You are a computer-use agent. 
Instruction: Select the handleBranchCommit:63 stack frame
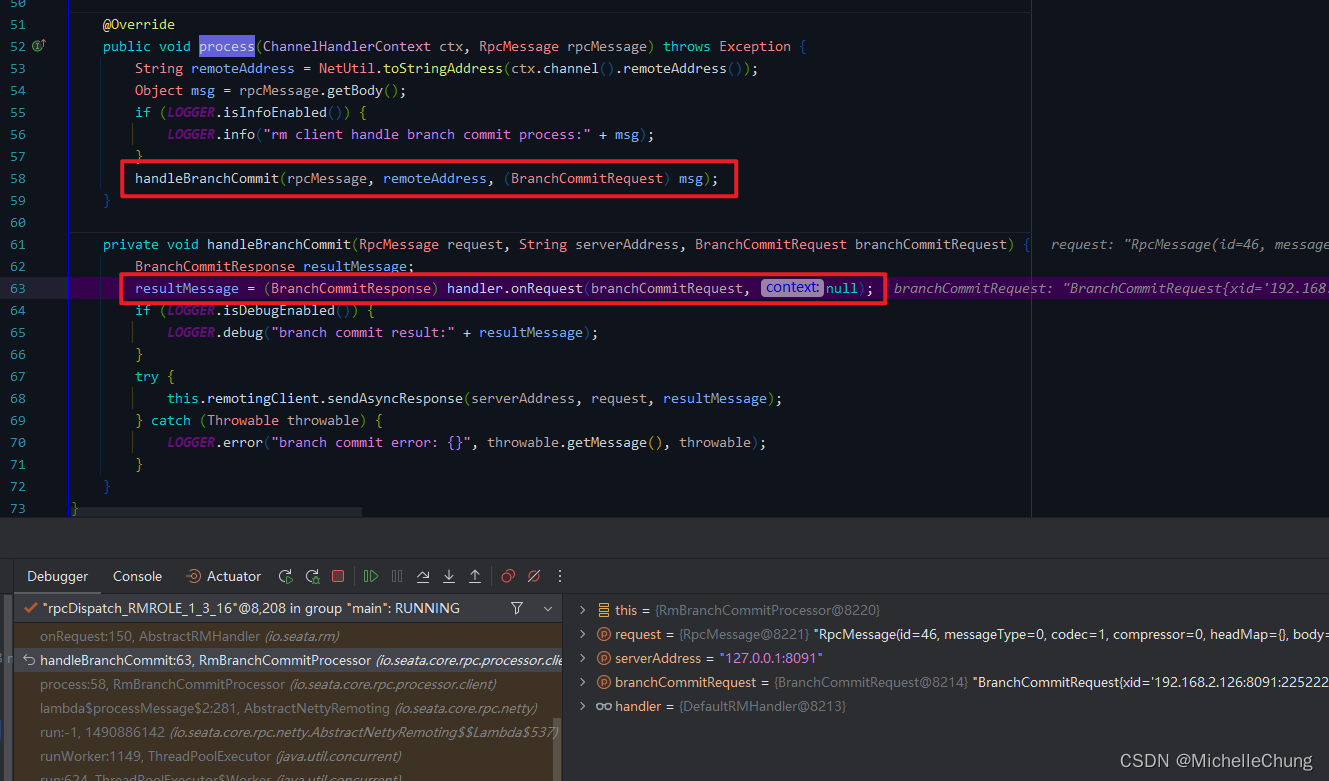pyautogui.click(x=288, y=660)
